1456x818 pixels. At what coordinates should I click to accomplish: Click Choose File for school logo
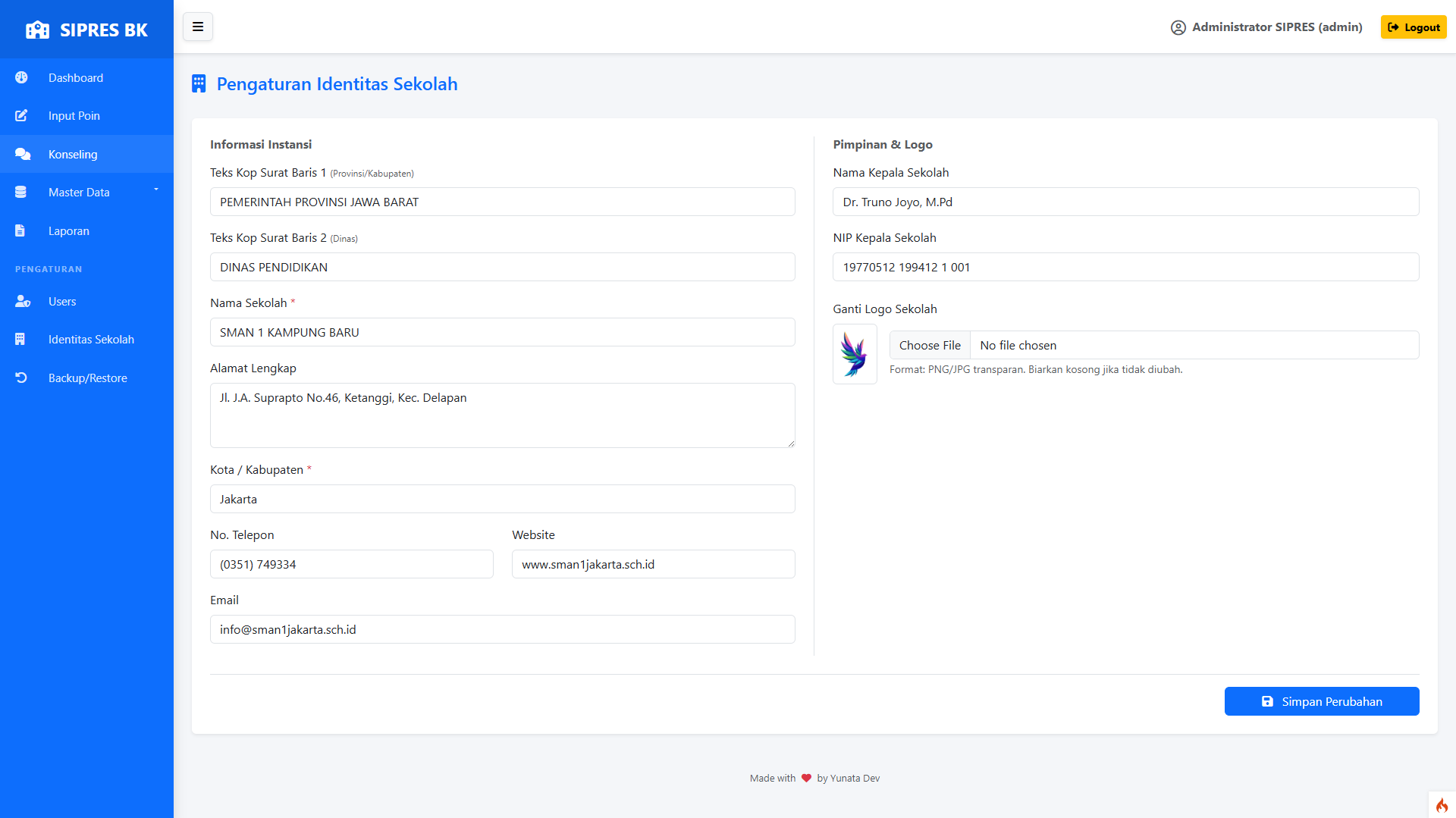pos(929,345)
